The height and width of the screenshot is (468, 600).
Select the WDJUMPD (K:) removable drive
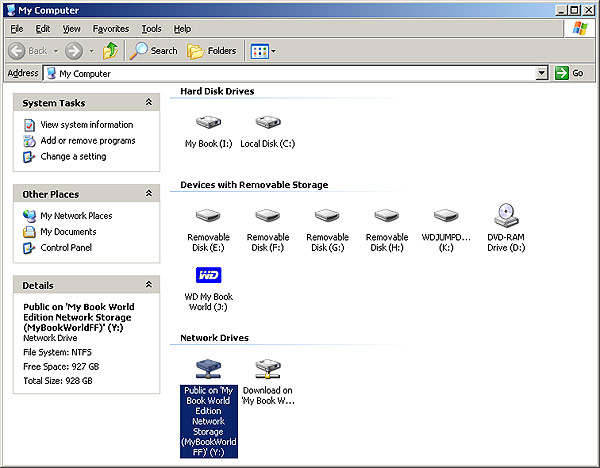click(446, 216)
